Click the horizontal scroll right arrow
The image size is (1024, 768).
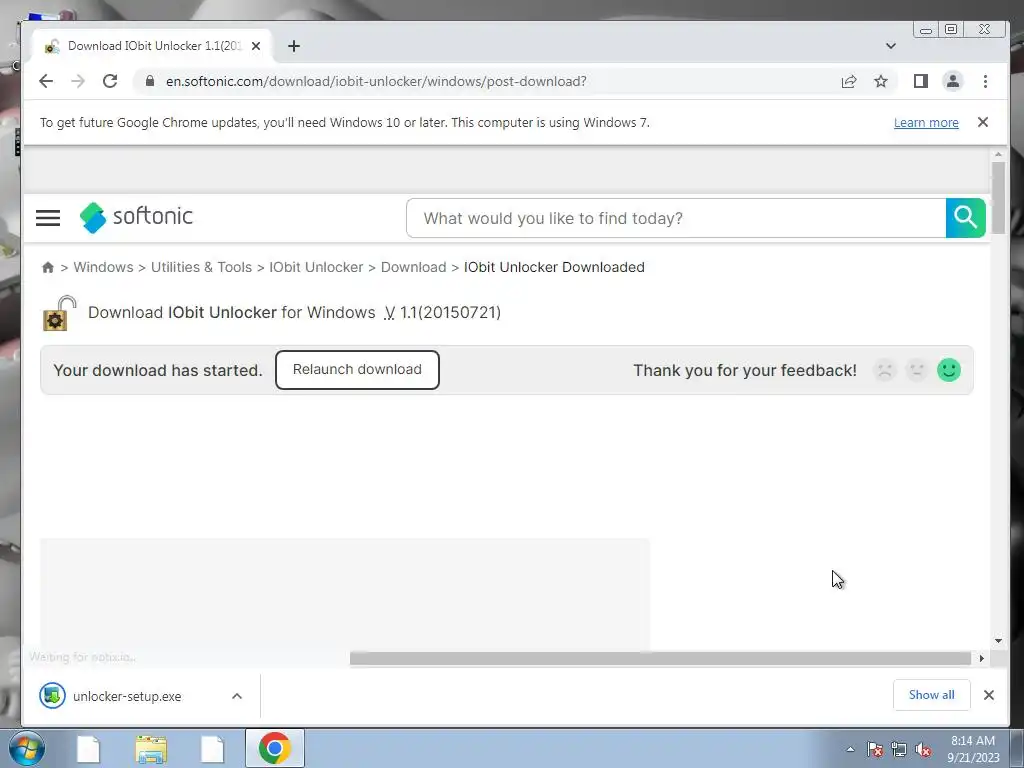(982, 658)
